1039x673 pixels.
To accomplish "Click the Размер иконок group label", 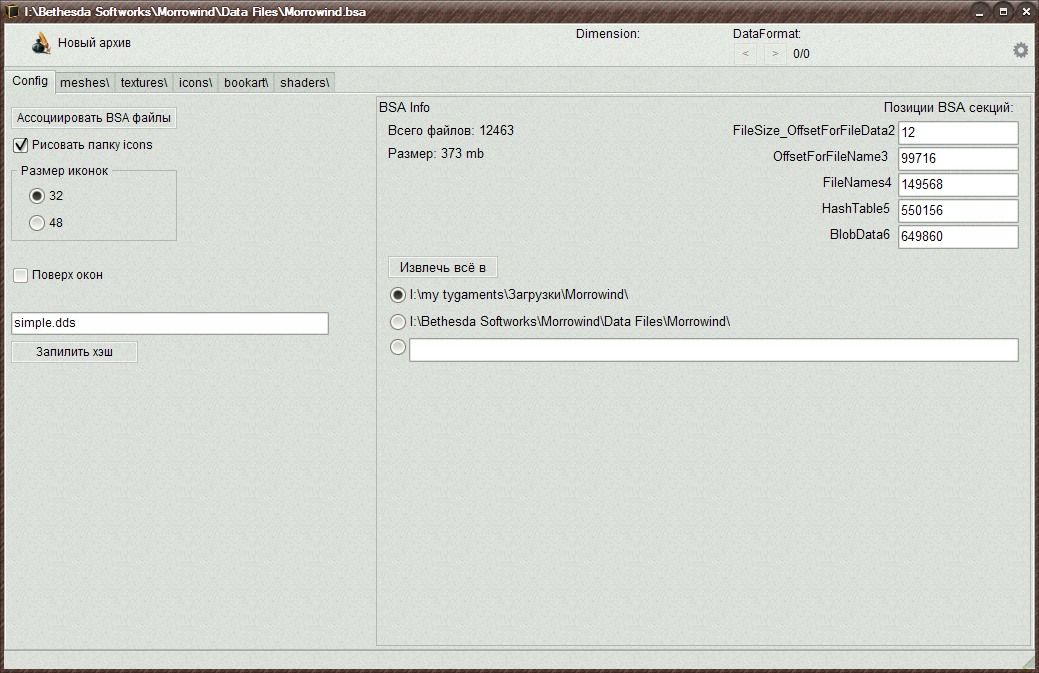I will click(x=64, y=171).
